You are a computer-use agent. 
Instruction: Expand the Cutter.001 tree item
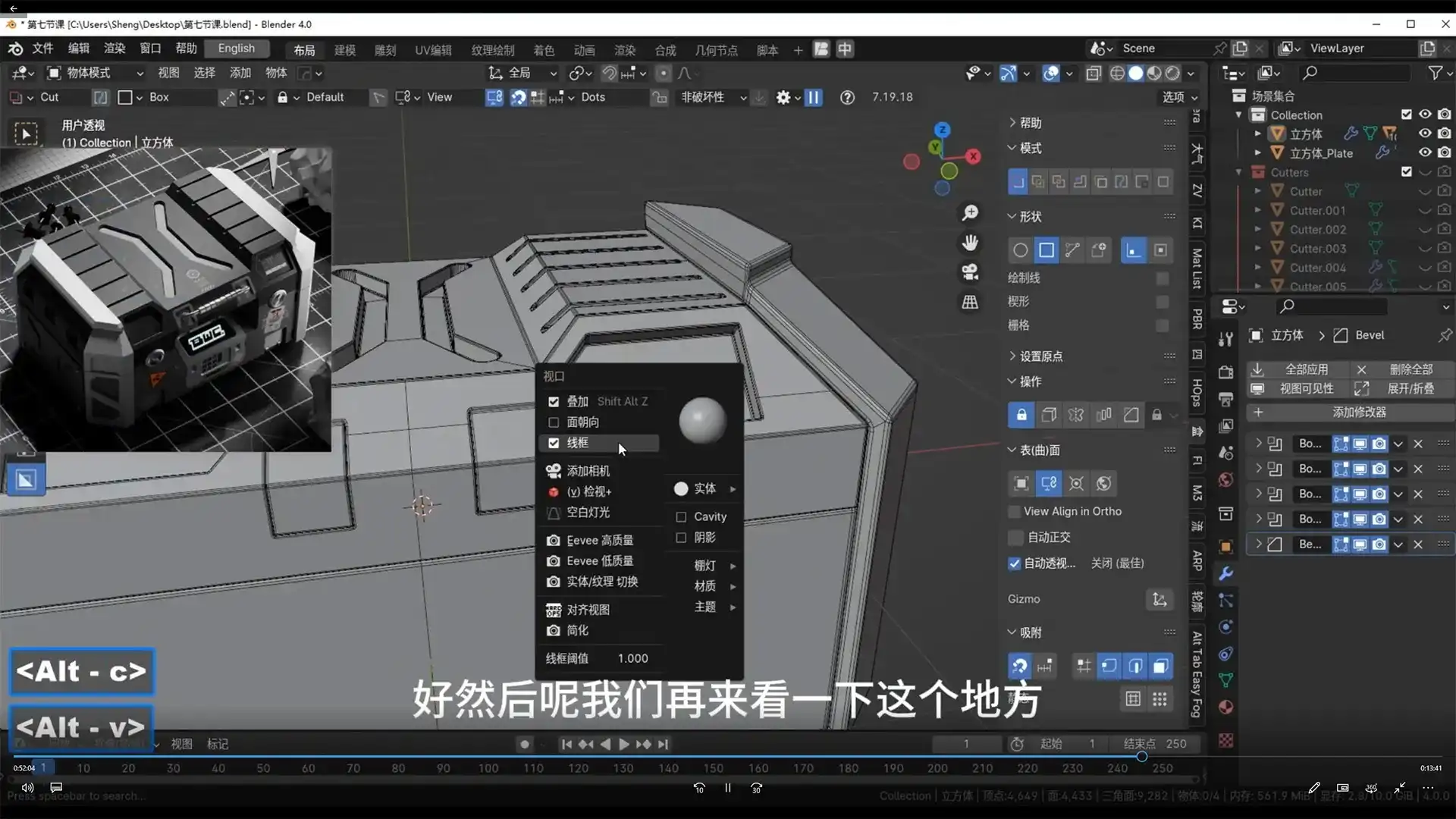(1258, 210)
